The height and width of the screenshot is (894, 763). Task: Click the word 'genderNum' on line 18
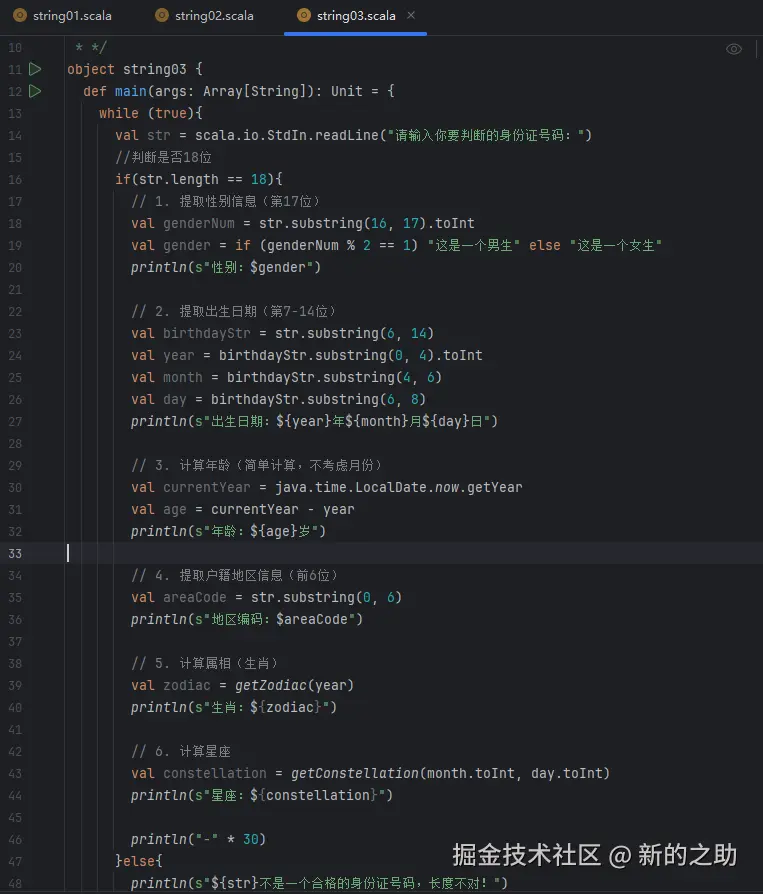pyautogui.click(x=198, y=224)
